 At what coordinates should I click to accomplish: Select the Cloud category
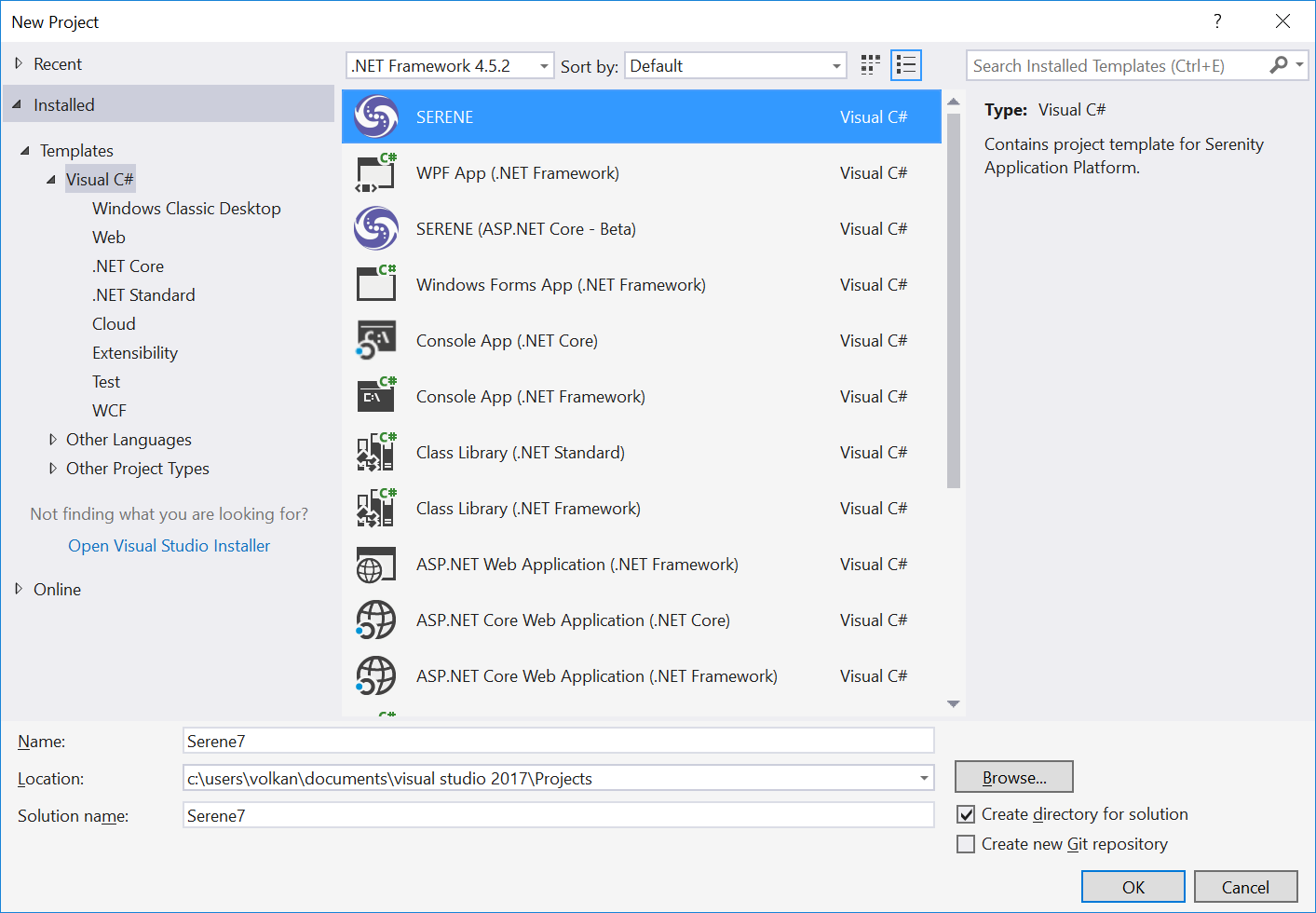(114, 324)
